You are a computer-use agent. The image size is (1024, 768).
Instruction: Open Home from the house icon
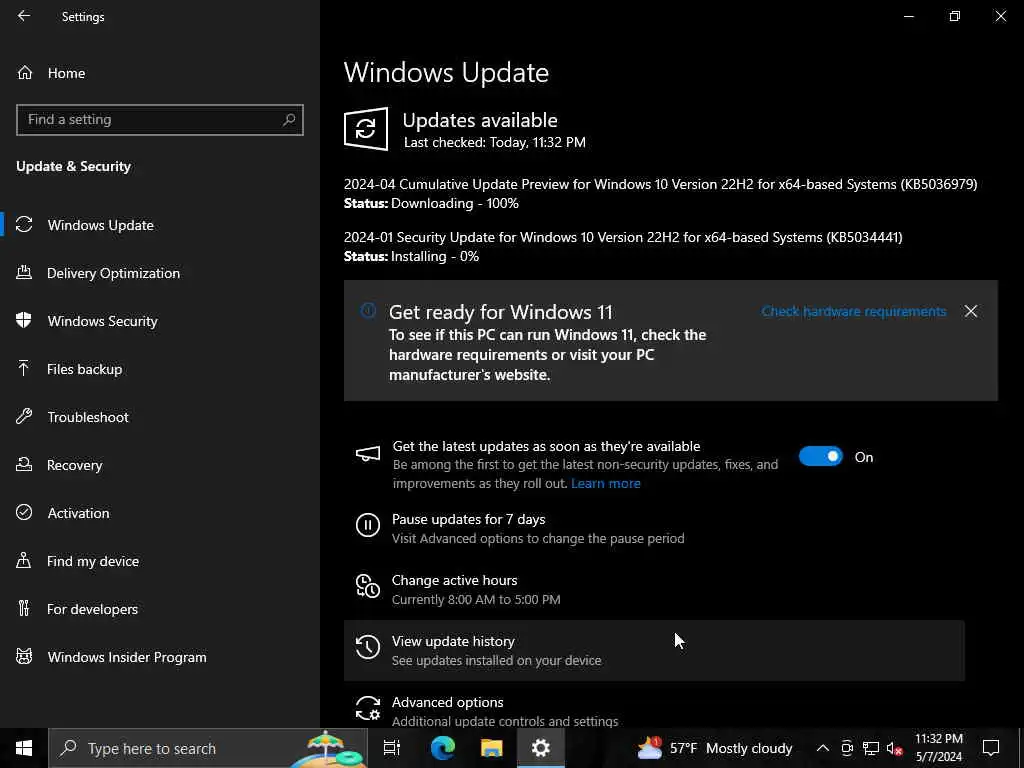pyautogui.click(x=25, y=73)
